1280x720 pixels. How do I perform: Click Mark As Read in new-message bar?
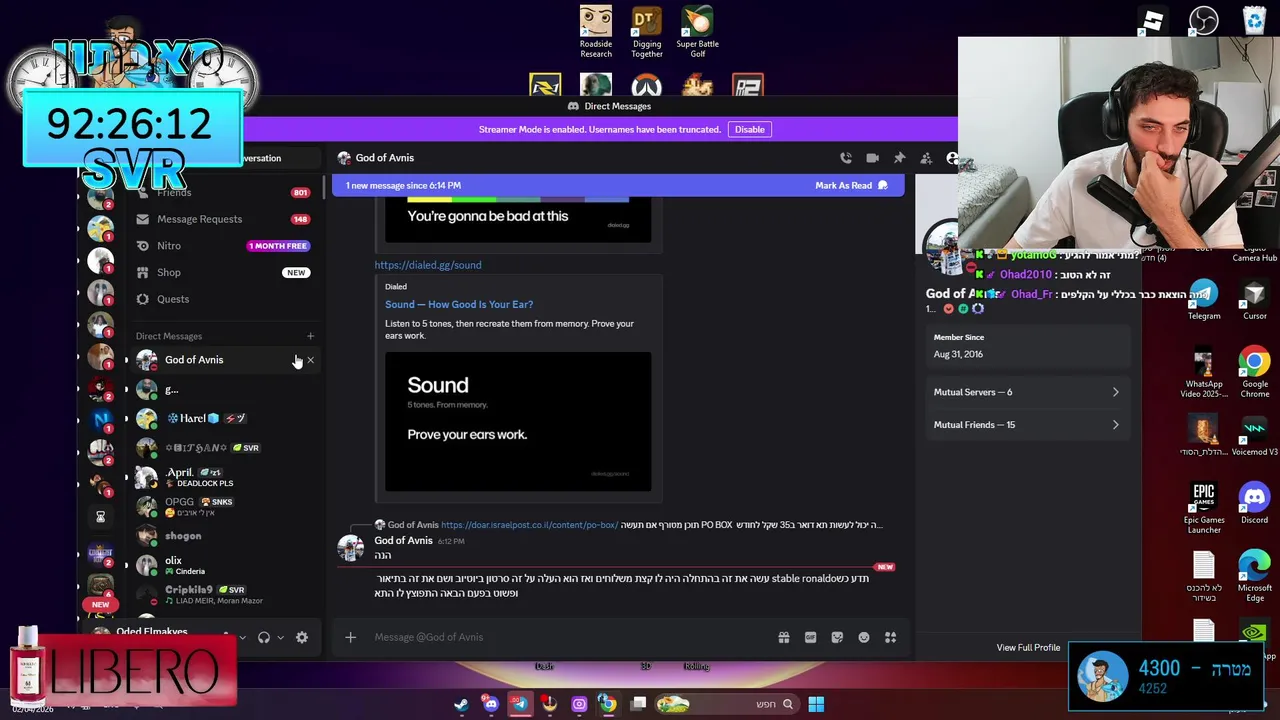(x=851, y=185)
